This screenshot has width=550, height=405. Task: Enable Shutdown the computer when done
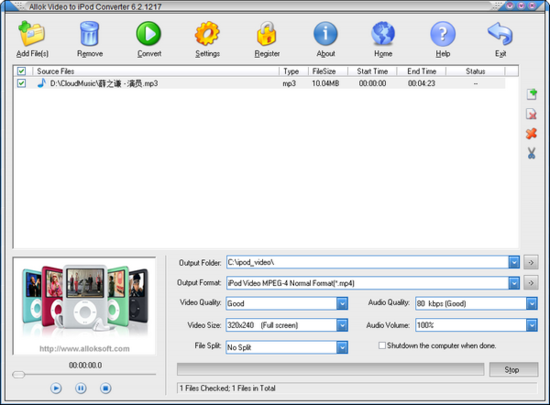pos(382,346)
